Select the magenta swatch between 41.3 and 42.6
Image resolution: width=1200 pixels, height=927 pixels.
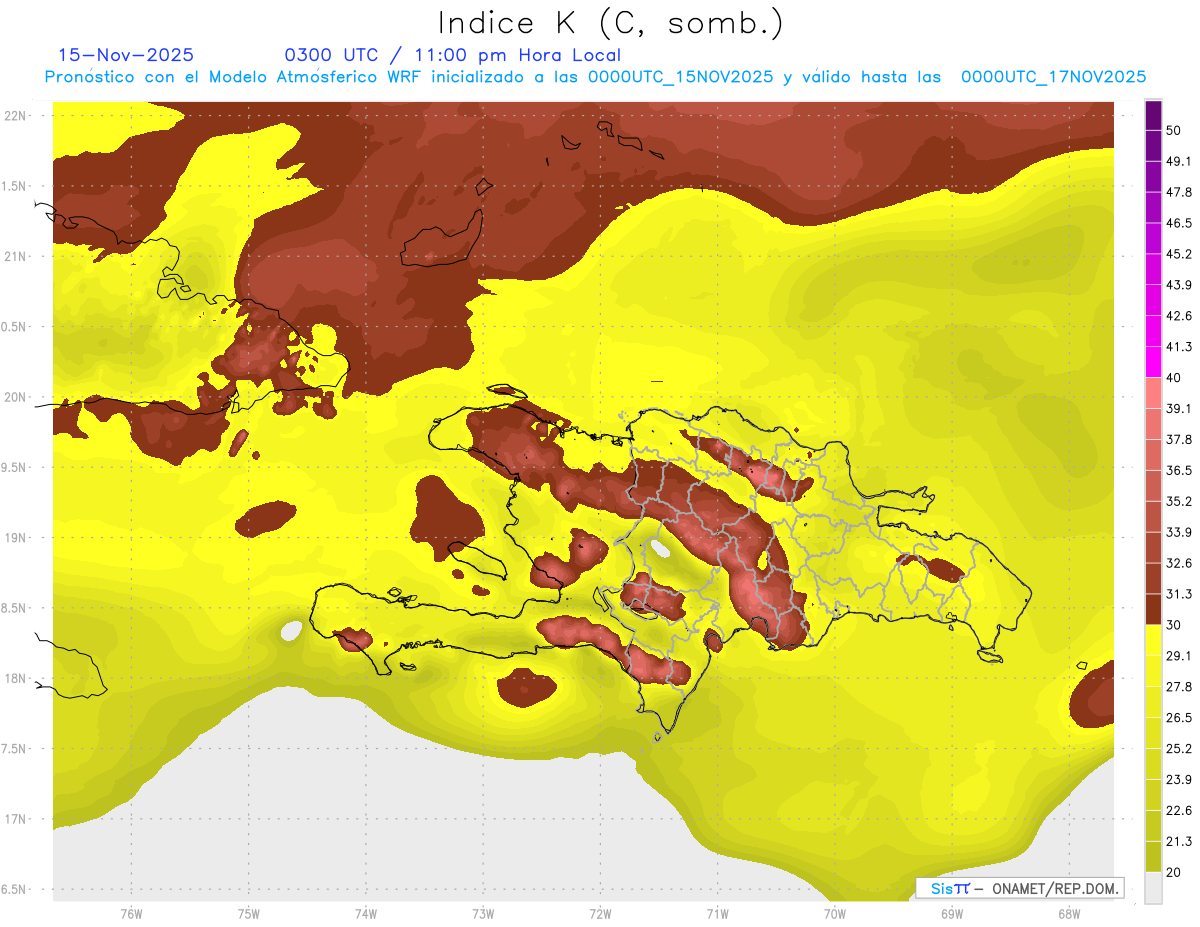point(1154,331)
